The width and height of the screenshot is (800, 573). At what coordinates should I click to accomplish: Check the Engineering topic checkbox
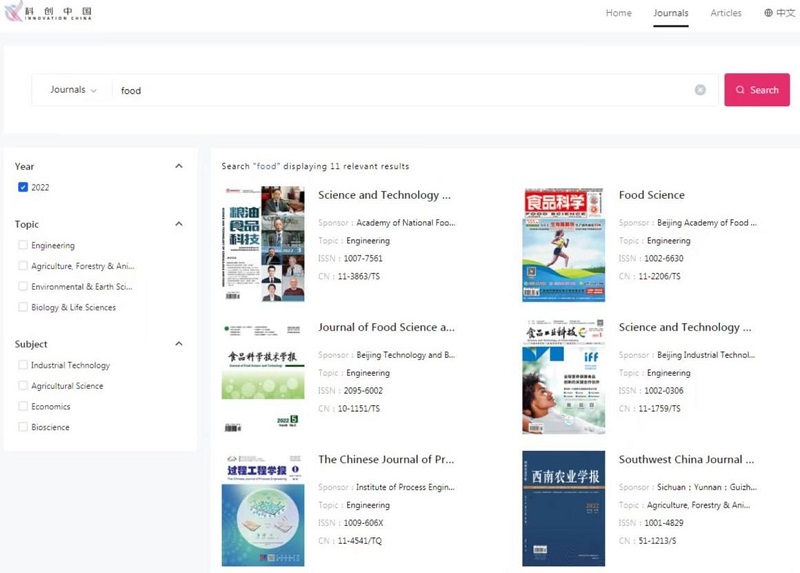pos(23,245)
